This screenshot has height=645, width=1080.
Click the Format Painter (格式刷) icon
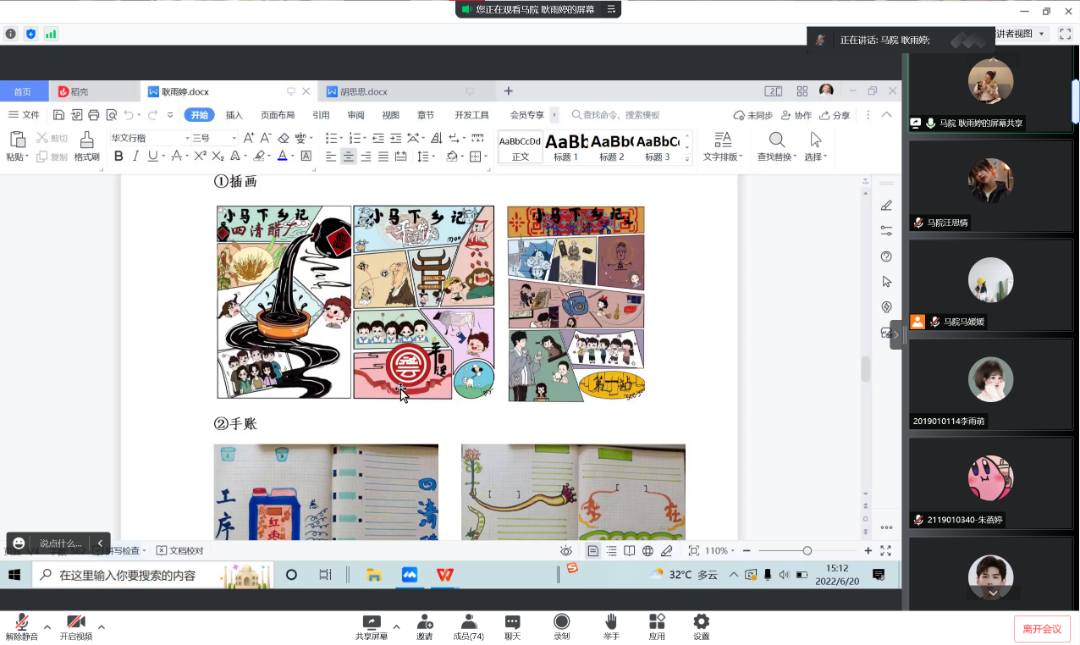pos(87,146)
